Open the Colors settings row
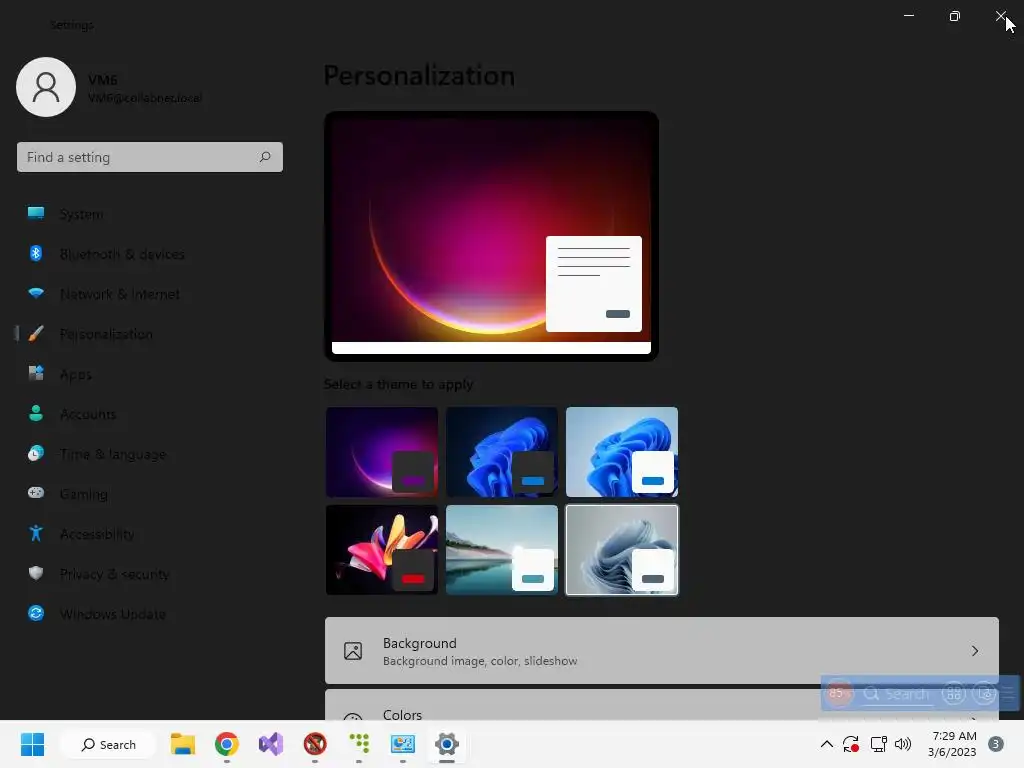Screen dimensions: 1024x768 (662, 705)
